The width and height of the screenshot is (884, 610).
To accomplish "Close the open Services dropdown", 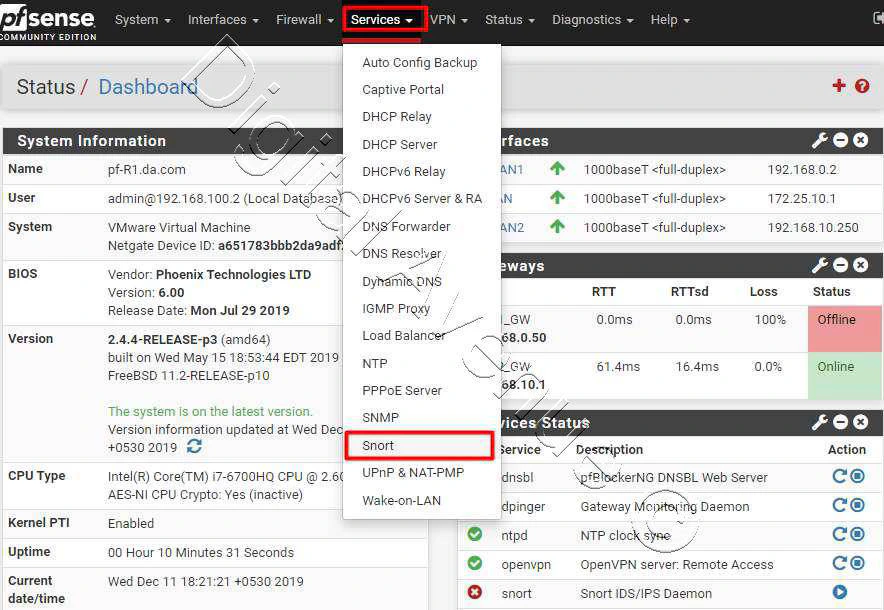I will [384, 20].
